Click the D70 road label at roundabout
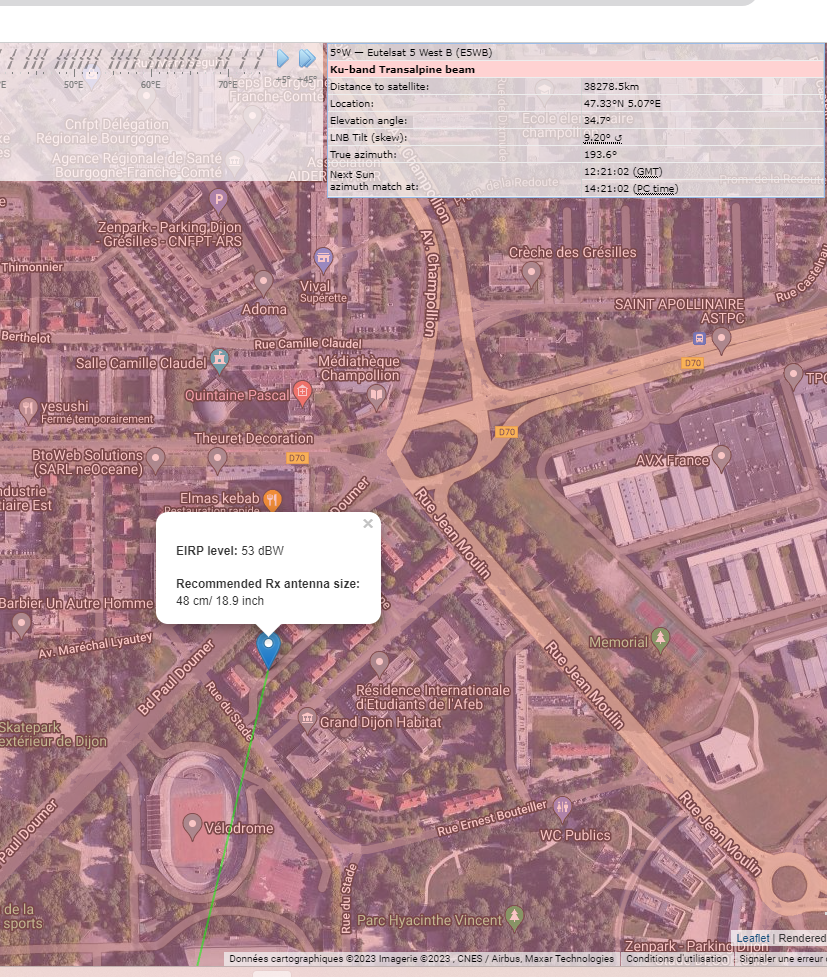 [507, 432]
